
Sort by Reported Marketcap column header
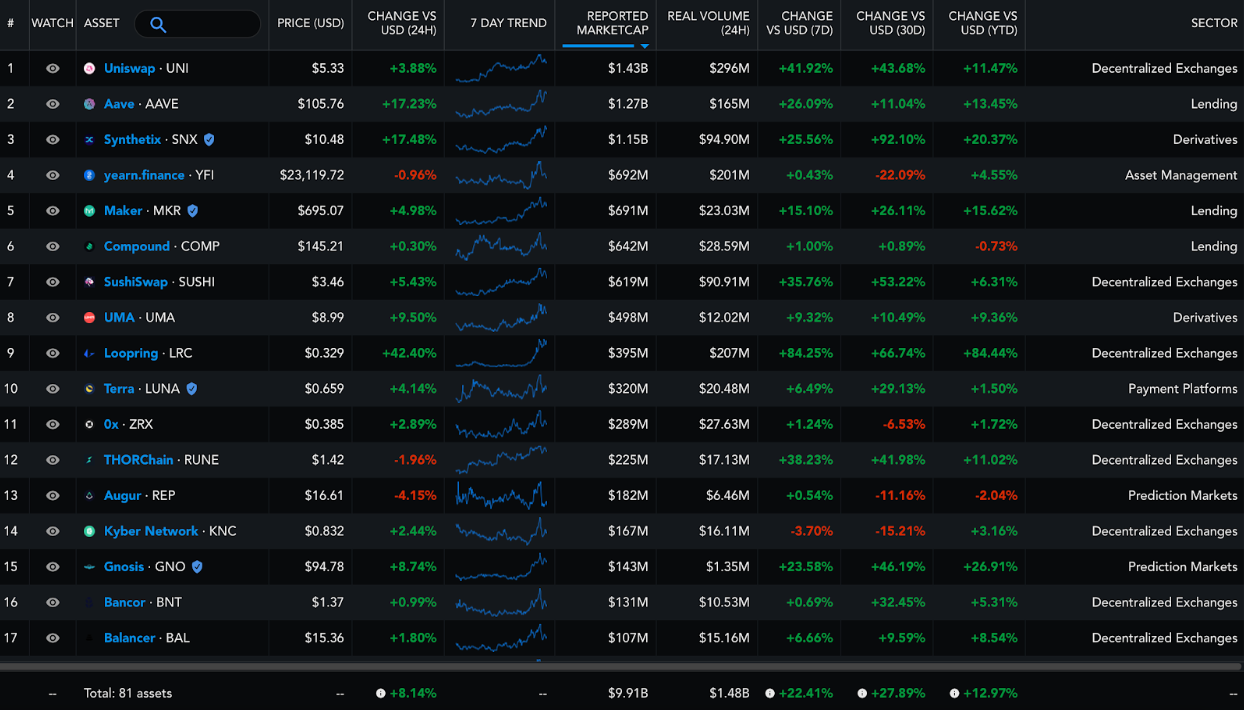coord(612,23)
